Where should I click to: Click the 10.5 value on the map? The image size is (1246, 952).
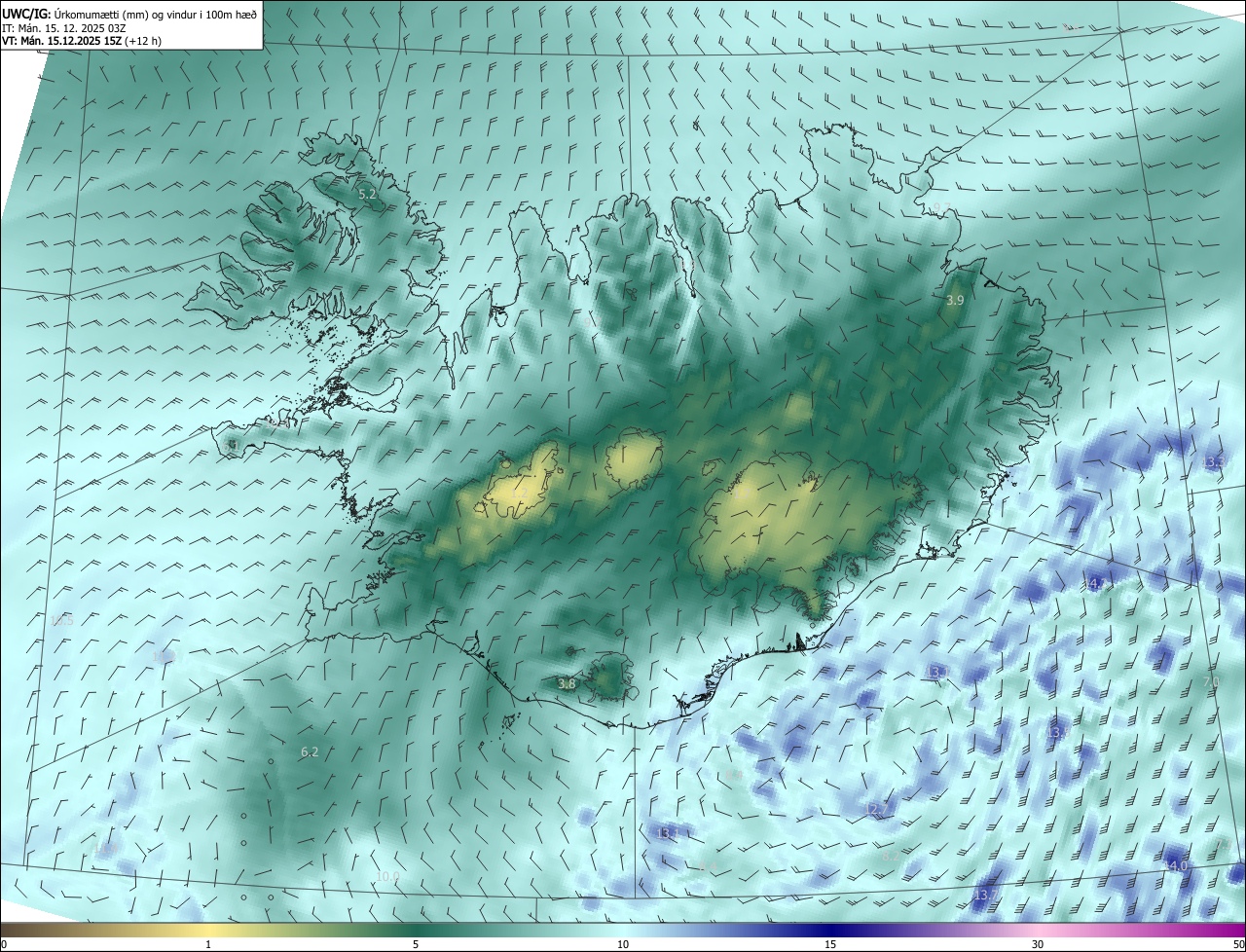tap(61, 620)
